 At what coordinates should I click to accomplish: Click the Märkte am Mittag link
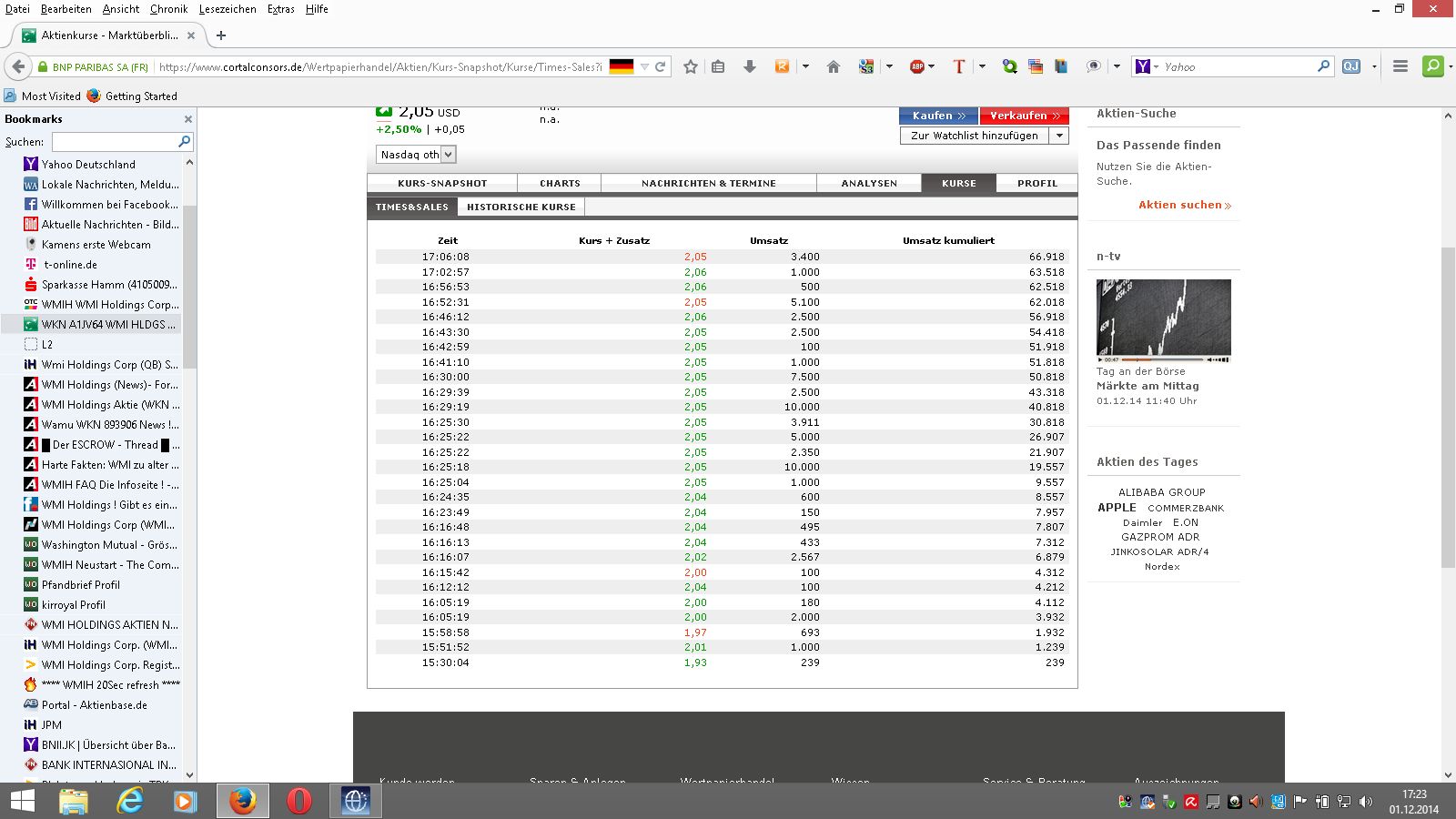1148,386
